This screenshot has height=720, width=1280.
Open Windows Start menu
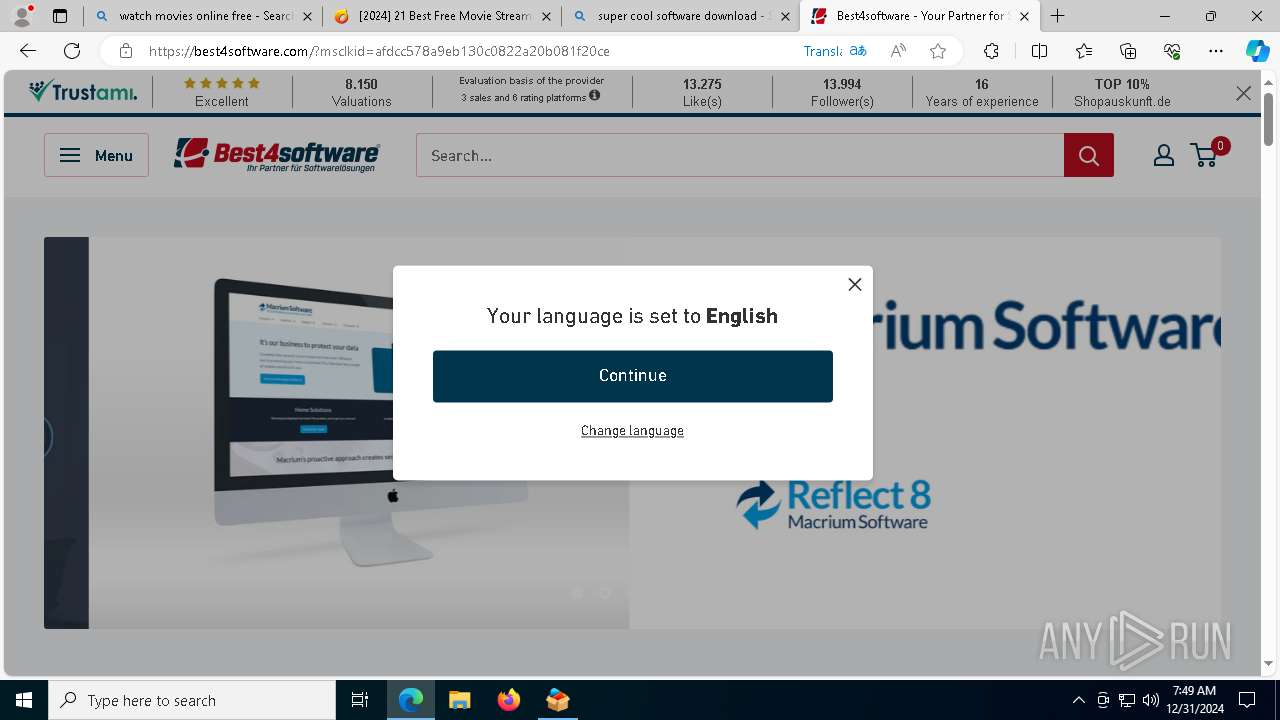(x=24, y=700)
